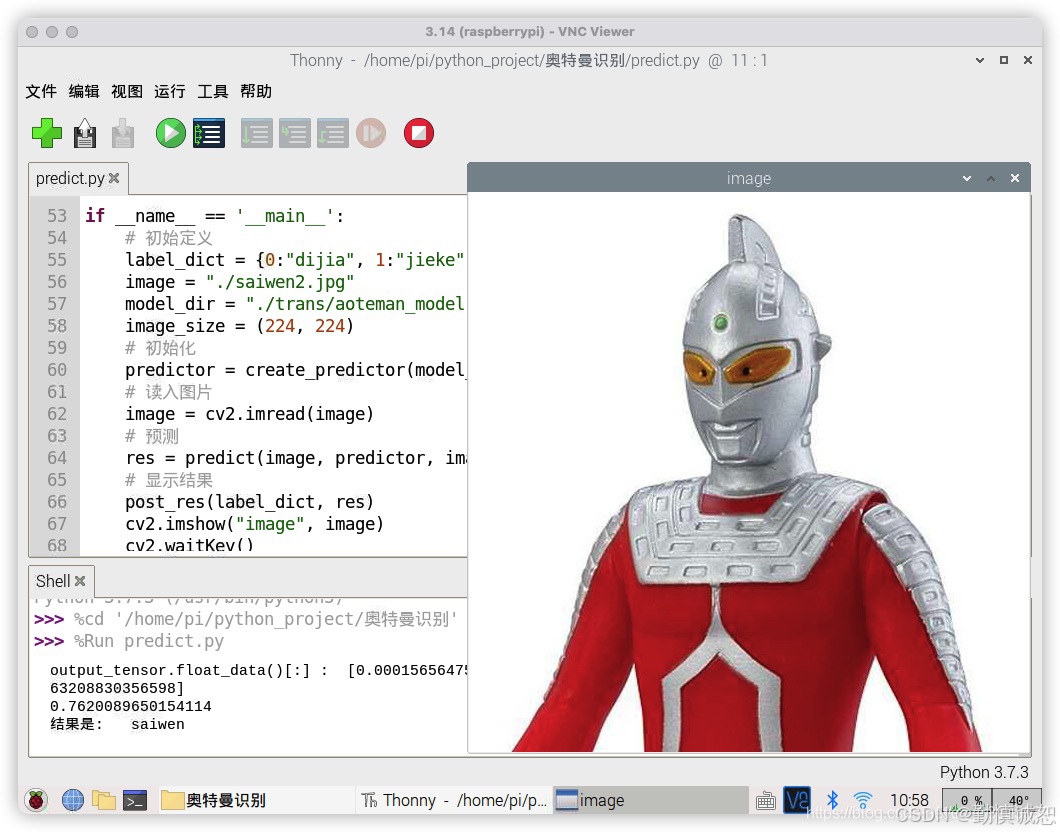
Task: Click cv2.imshow("image", image) line
Action: [x=254, y=524]
